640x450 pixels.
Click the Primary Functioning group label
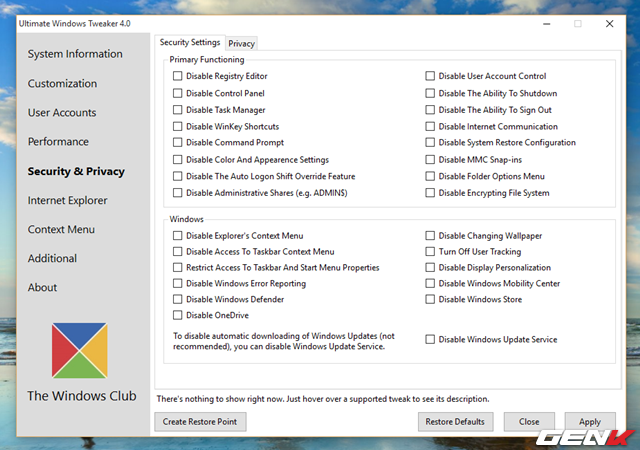point(207,60)
